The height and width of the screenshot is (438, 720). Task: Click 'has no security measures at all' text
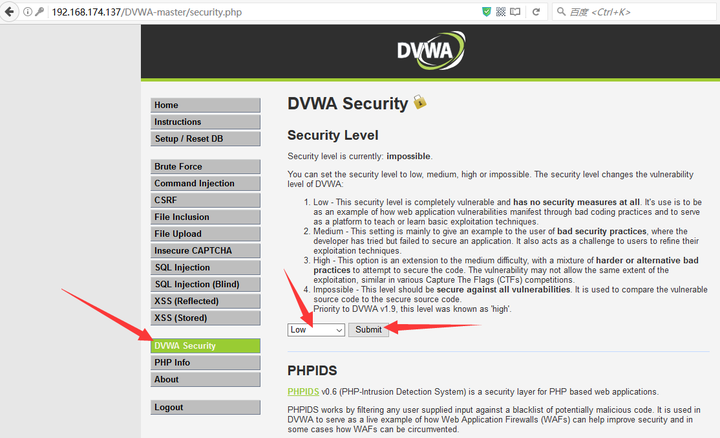576,202
